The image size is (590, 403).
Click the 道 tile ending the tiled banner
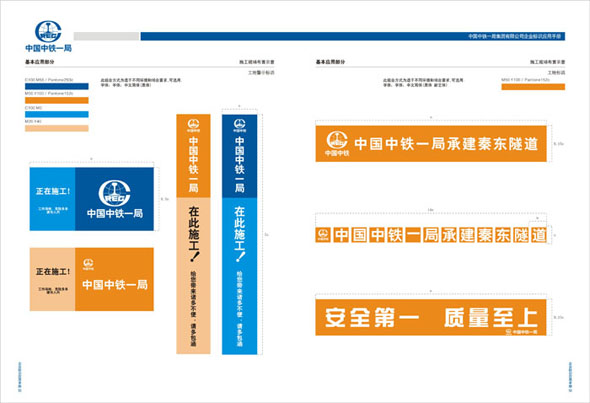(539, 235)
